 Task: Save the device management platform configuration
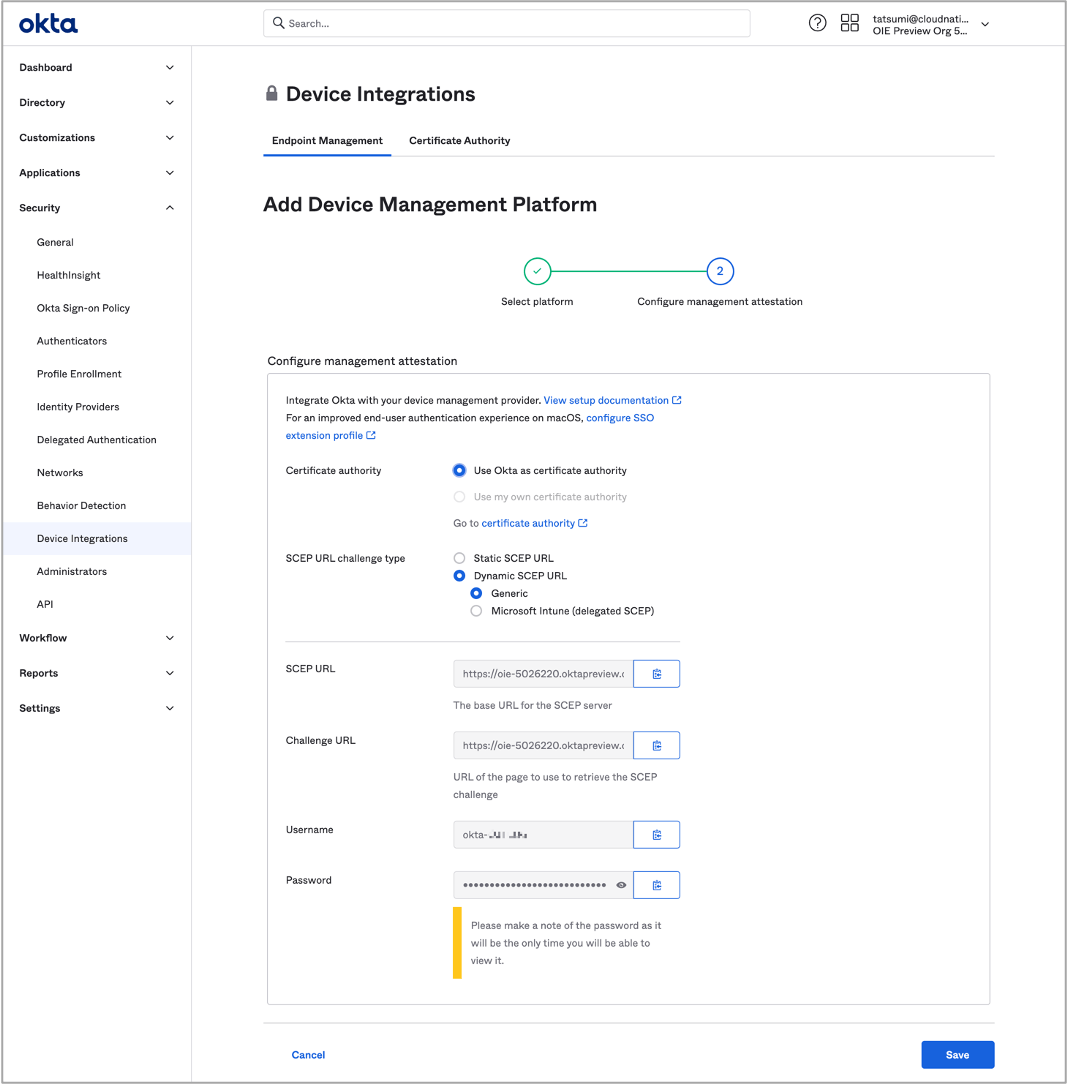coord(956,1054)
